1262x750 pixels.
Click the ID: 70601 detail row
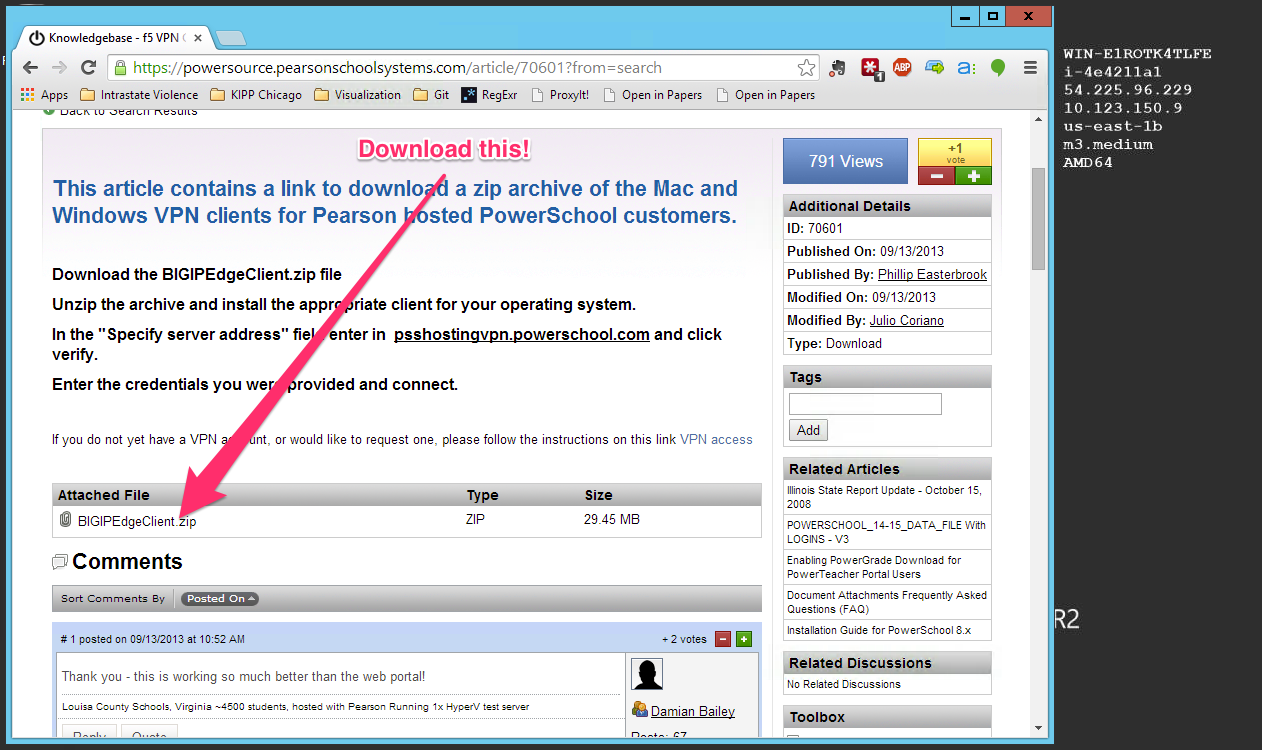point(888,228)
